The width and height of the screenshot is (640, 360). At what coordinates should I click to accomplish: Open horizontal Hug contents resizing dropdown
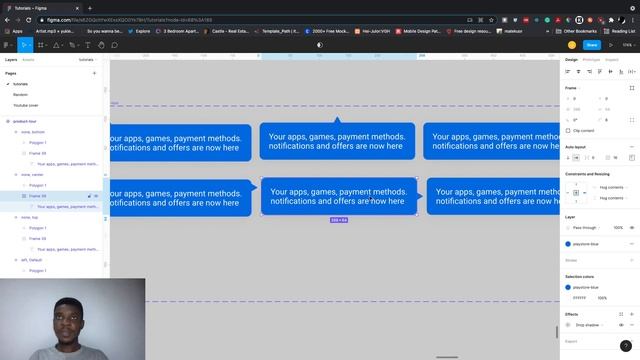pyautogui.click(x=613, y=187)
